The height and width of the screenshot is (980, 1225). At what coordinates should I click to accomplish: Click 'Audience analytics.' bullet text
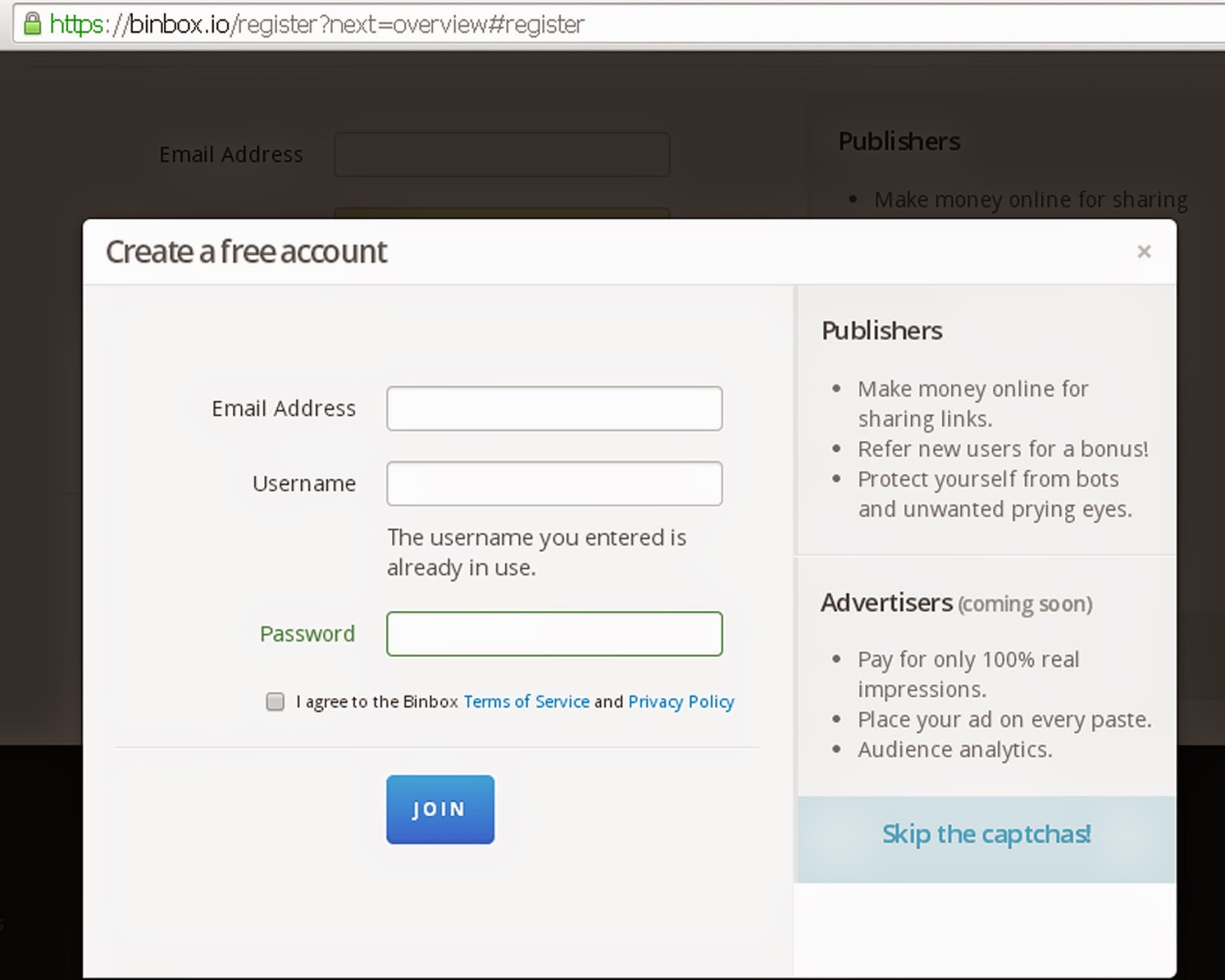[x=955, y=750]
